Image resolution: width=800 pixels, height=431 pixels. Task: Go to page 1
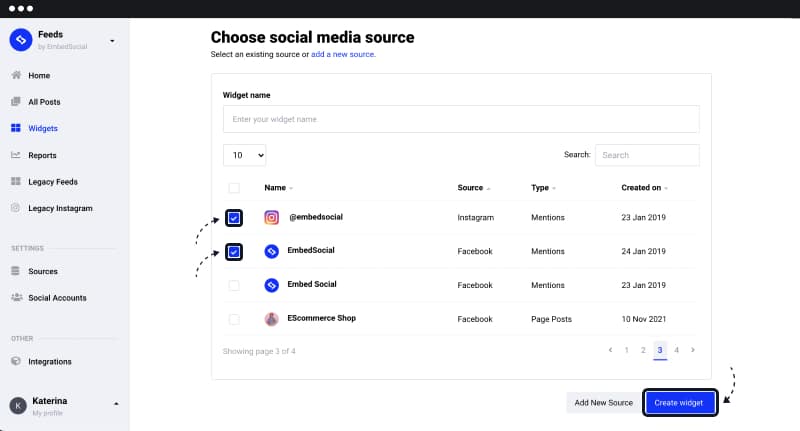[x=627, y=350]
